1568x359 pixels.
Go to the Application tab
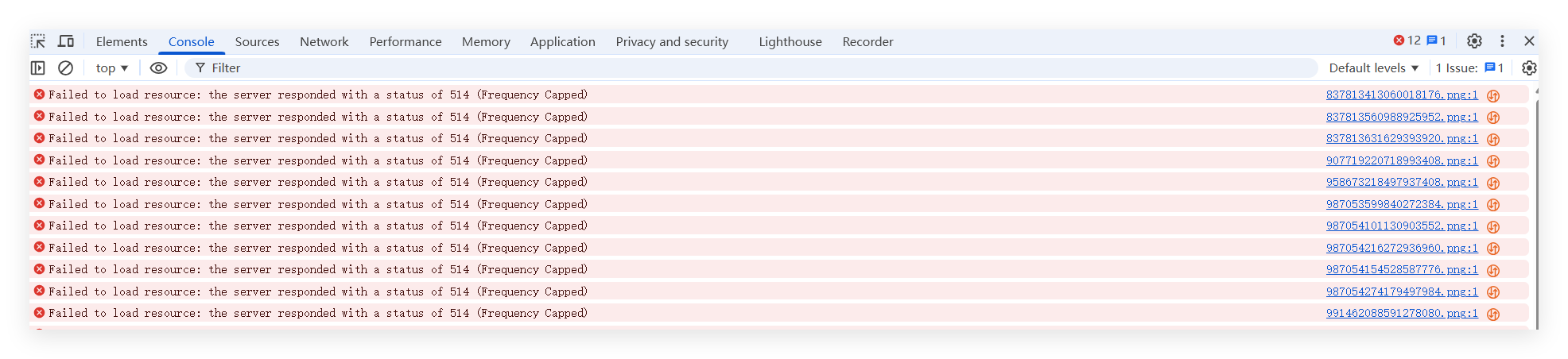coord(562,42)
